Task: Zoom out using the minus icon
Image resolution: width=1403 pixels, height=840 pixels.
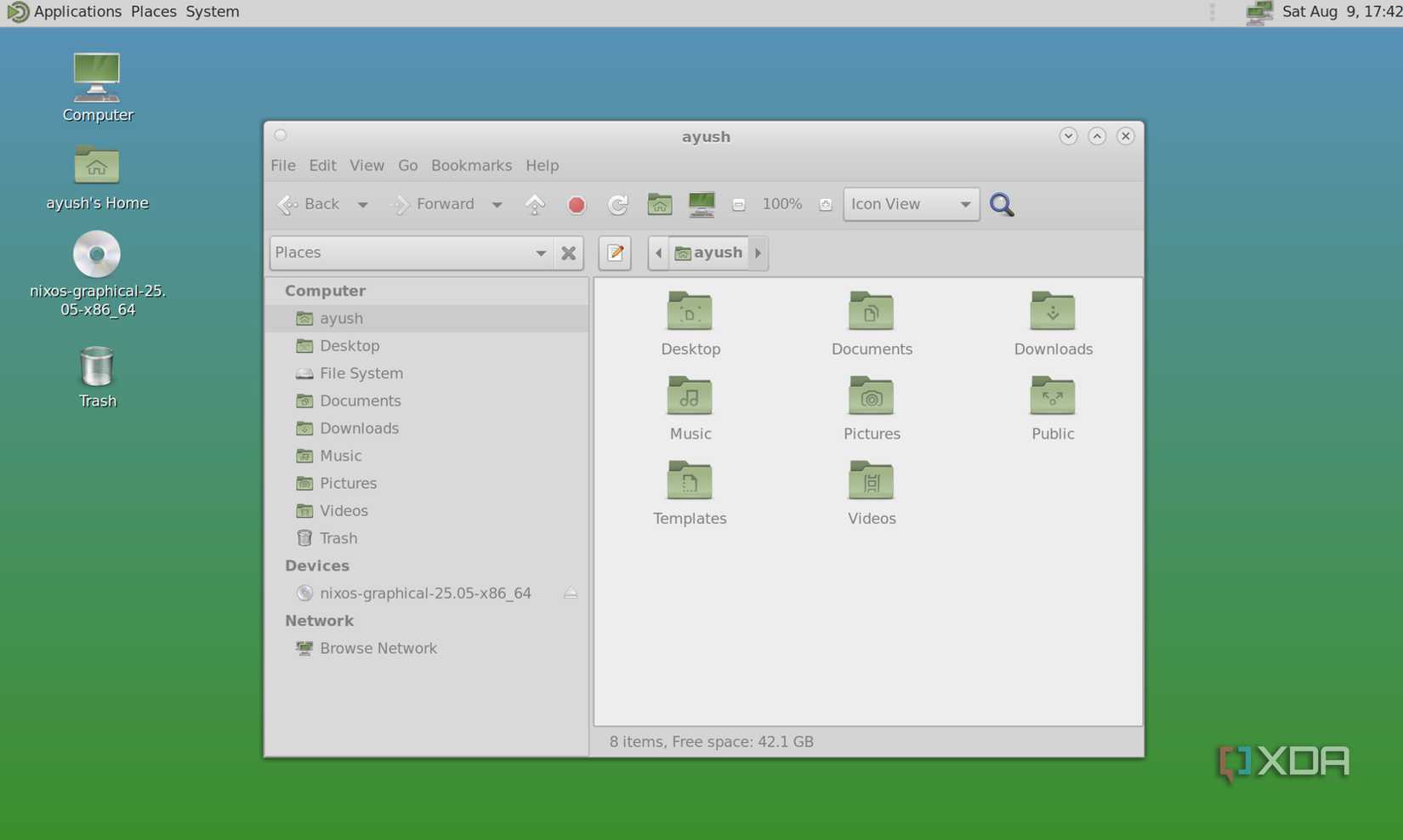Action: point(738,204)
